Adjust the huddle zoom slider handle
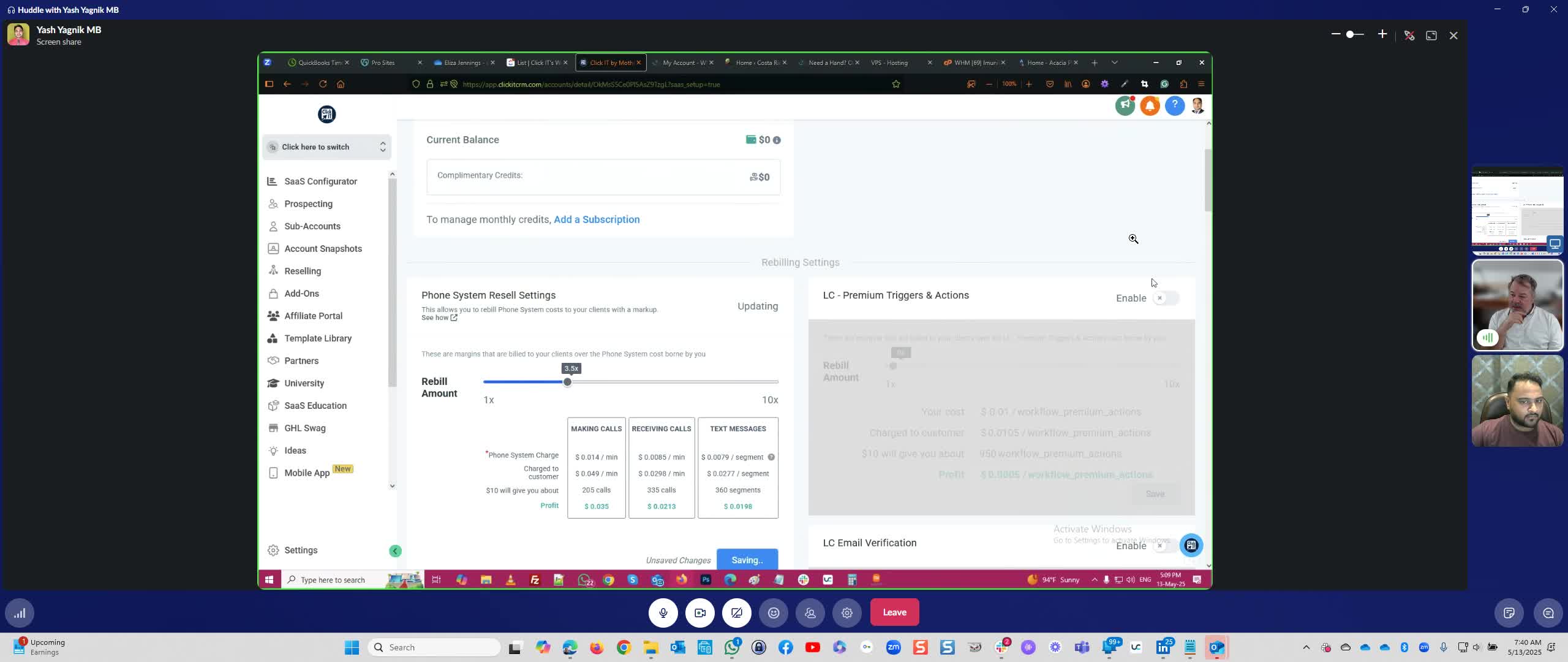1568x662 pixels. pyautogui.click(x=1350, y=34)
